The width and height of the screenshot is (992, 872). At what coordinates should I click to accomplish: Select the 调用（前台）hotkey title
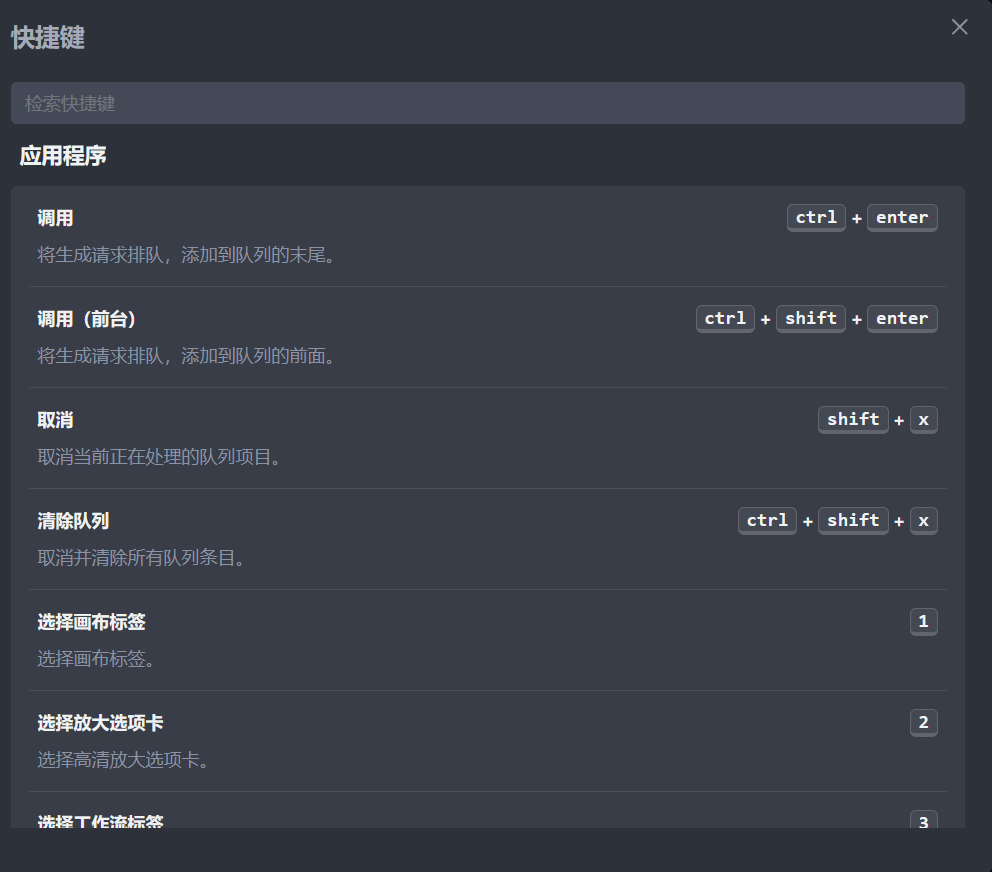click(87, 319)
